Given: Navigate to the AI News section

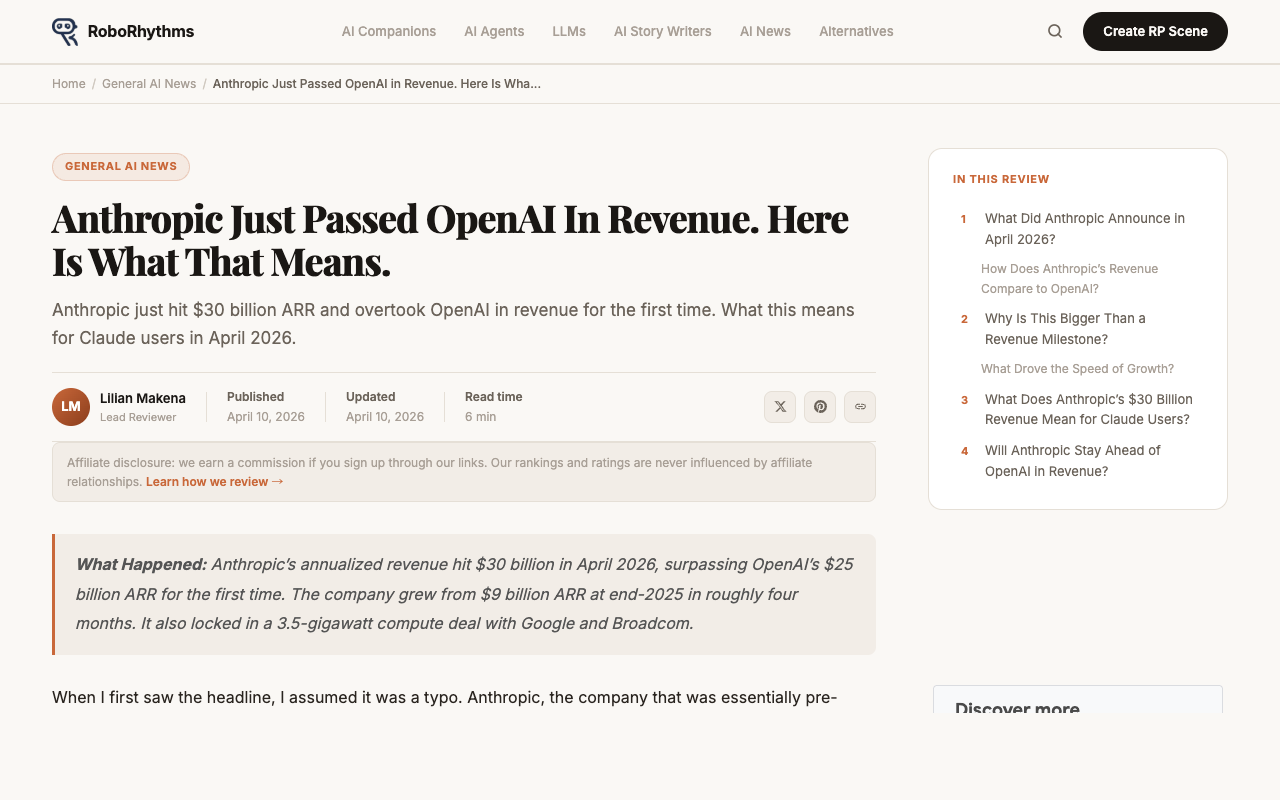Looking at the screenshot, I should pos(765,31).
